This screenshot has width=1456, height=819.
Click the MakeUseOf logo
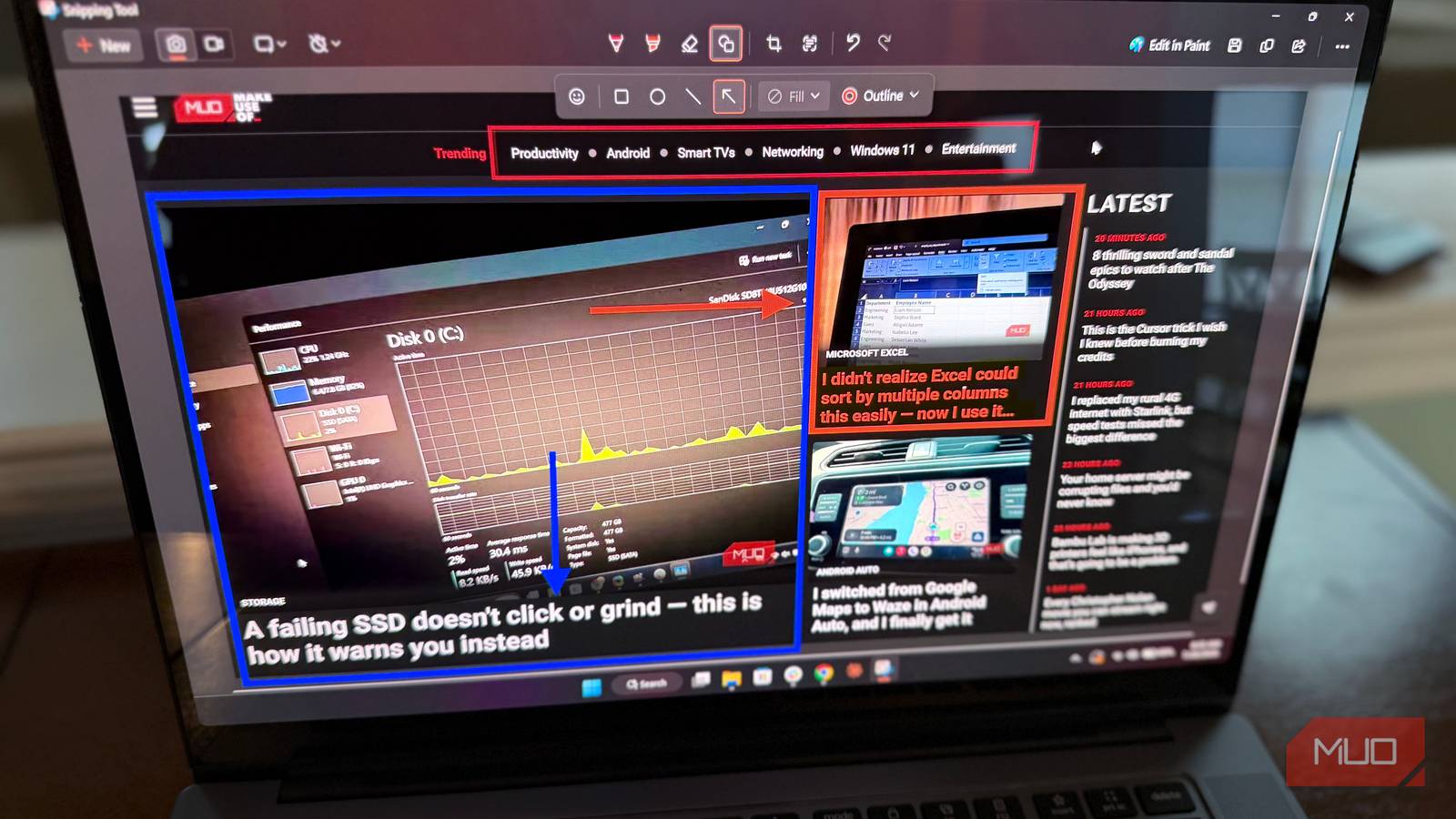click(x=223, y=107)
